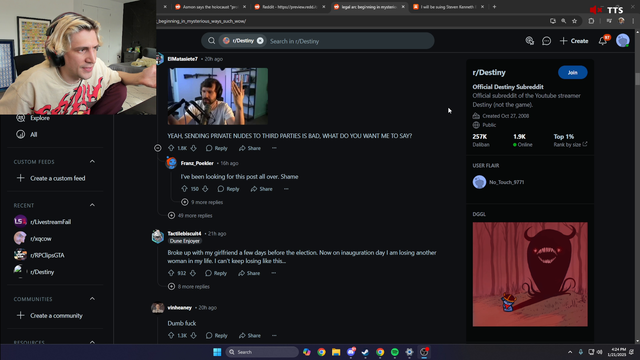Click the Create post button

pos(574,41)
